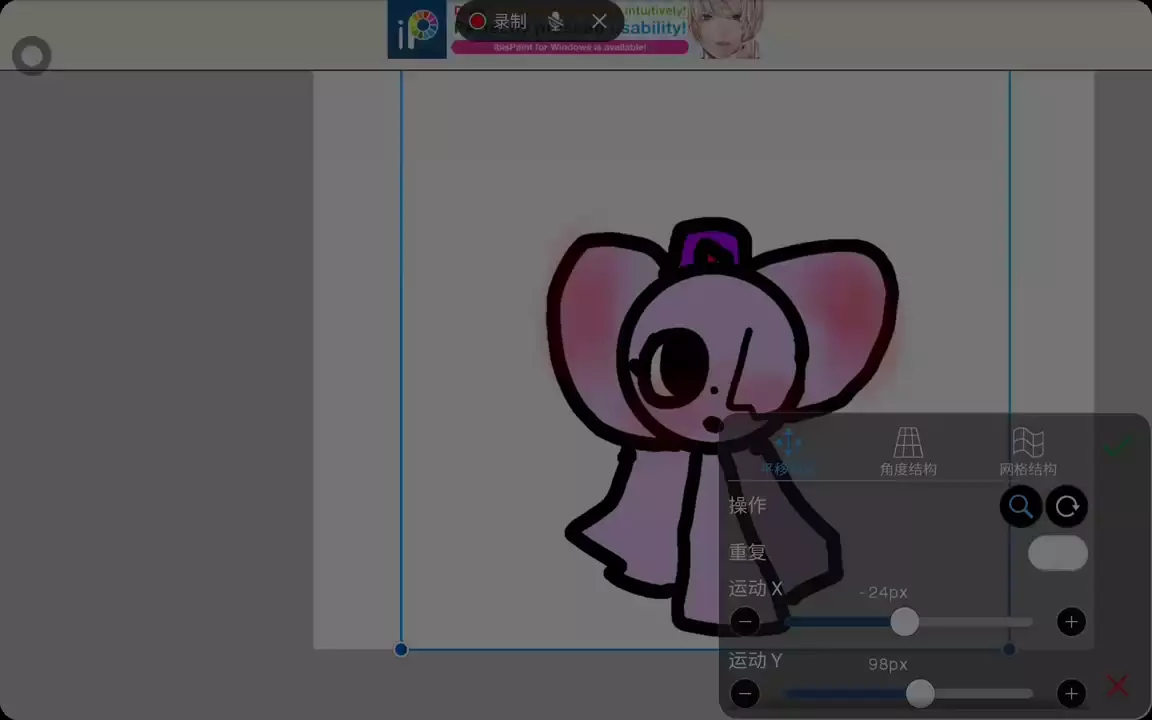Click the magnifier operation icon
1152x720 pixels.
[x=1020, y=506]
